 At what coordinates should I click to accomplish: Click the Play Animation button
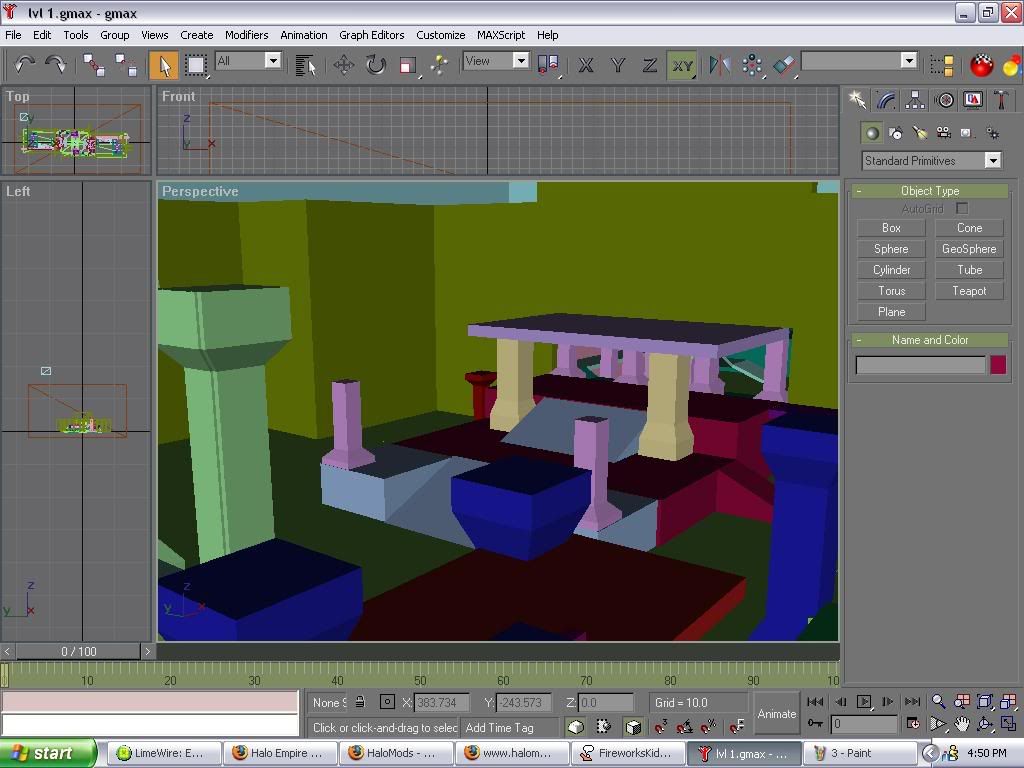tap(863, 701)
